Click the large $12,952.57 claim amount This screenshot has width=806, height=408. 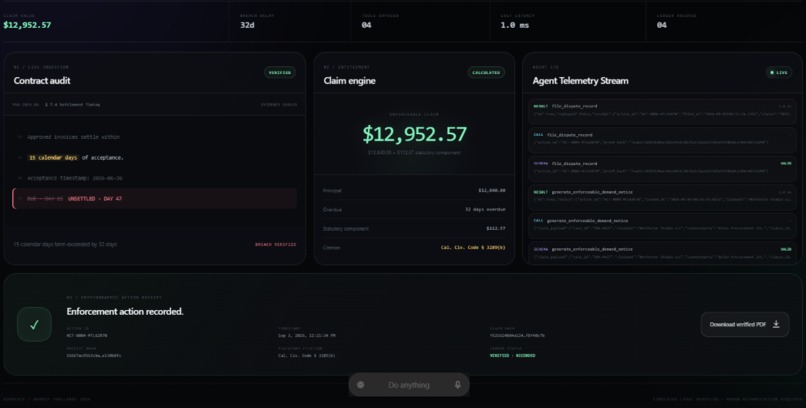(x=414, y=134)
